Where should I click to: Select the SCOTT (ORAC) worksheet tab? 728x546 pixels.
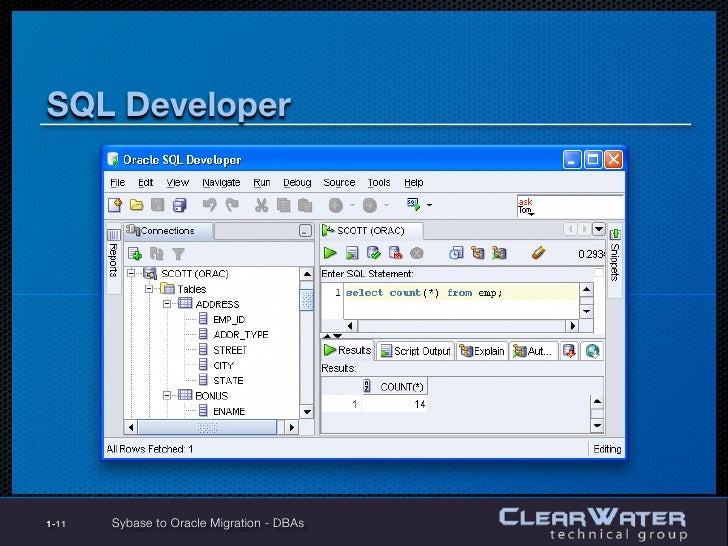(x=370, y=231)
